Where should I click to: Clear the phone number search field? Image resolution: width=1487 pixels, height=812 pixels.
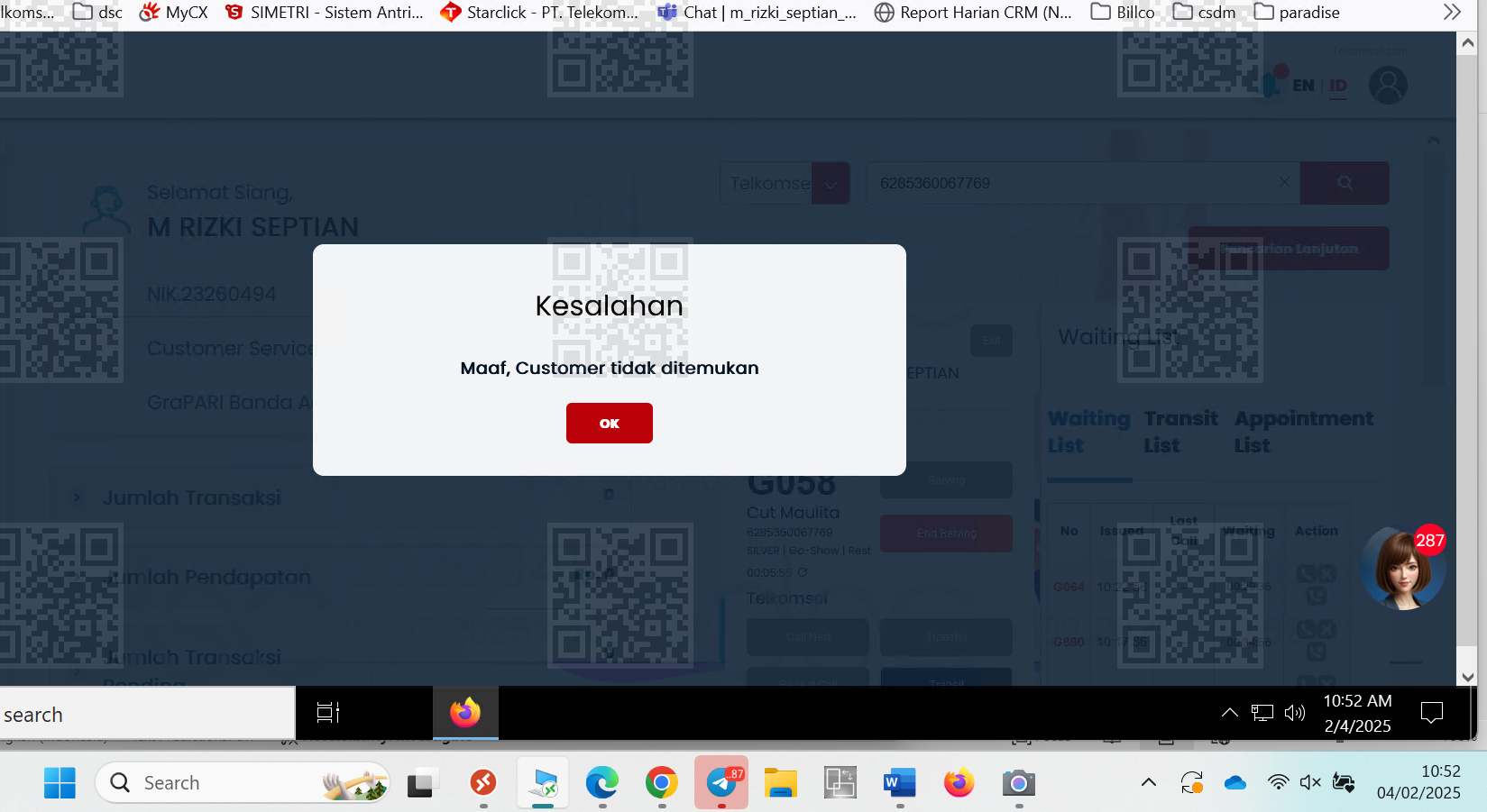click(x=1284, y=183)
